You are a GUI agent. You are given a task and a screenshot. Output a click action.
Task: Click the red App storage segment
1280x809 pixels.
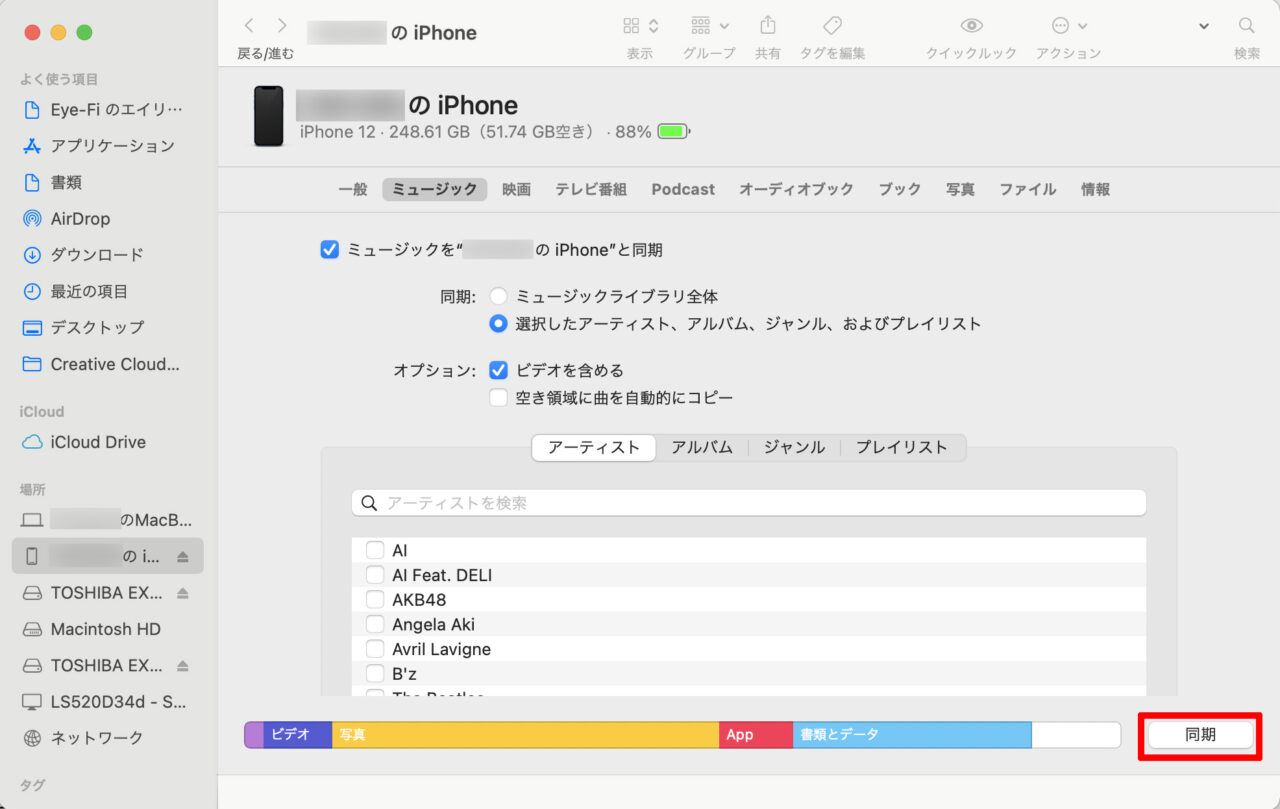756,735
